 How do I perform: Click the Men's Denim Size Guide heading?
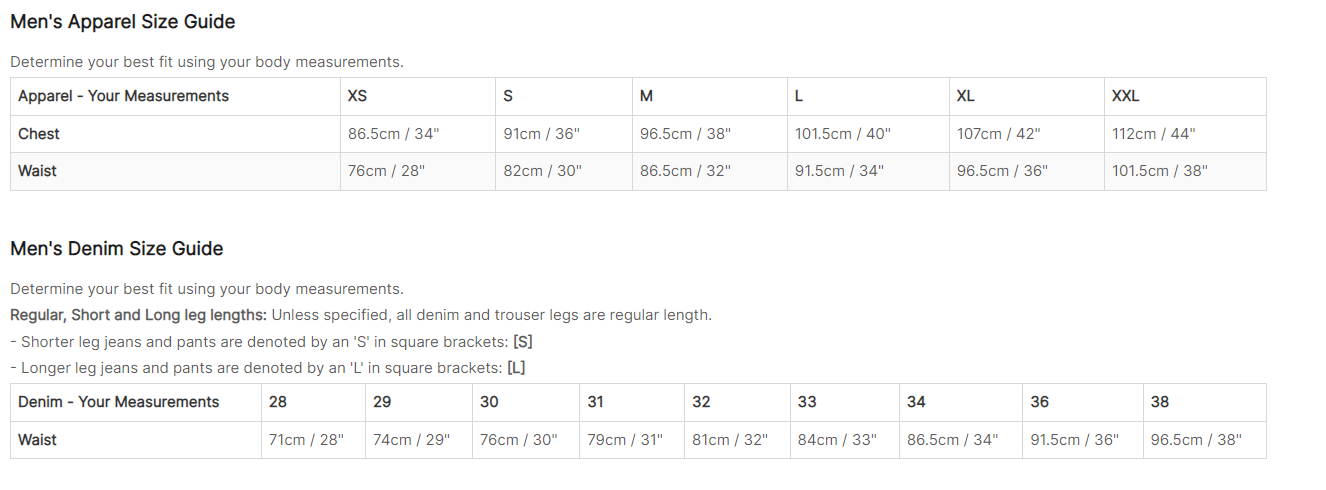click(x=117, y=248)
